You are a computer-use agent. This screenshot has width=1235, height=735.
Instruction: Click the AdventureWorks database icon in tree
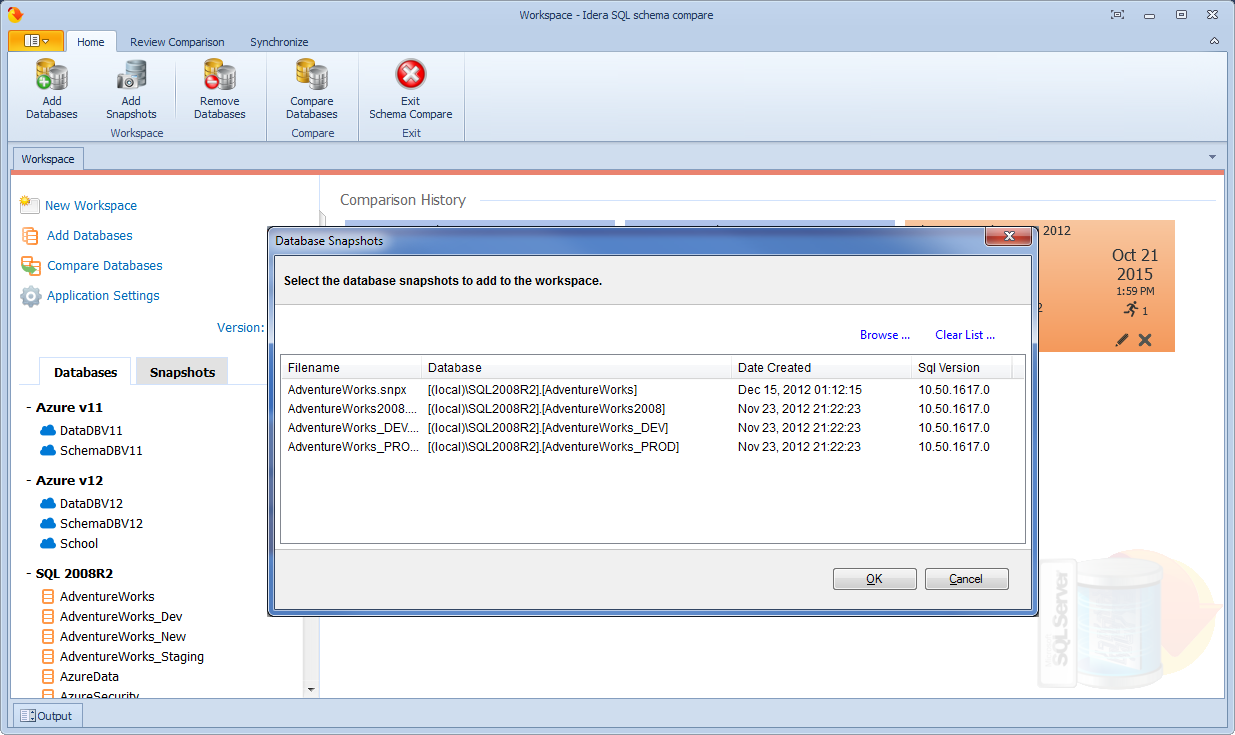48,596
